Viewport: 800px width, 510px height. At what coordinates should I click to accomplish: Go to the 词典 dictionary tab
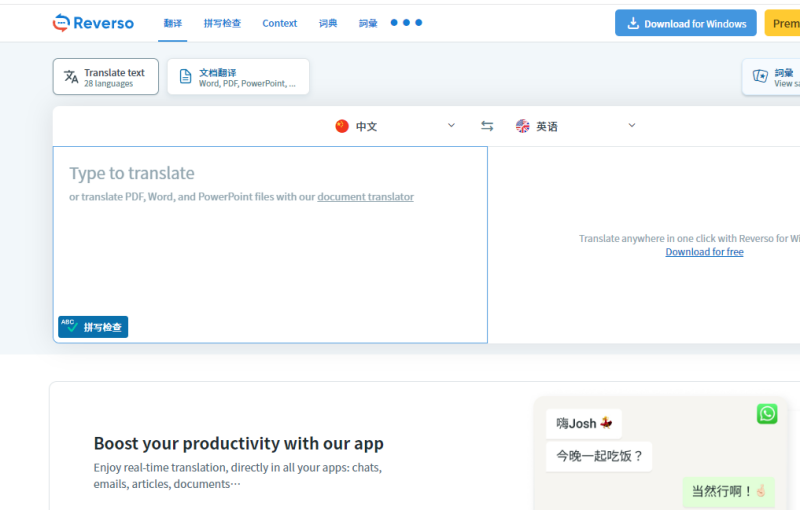point(328,23)
